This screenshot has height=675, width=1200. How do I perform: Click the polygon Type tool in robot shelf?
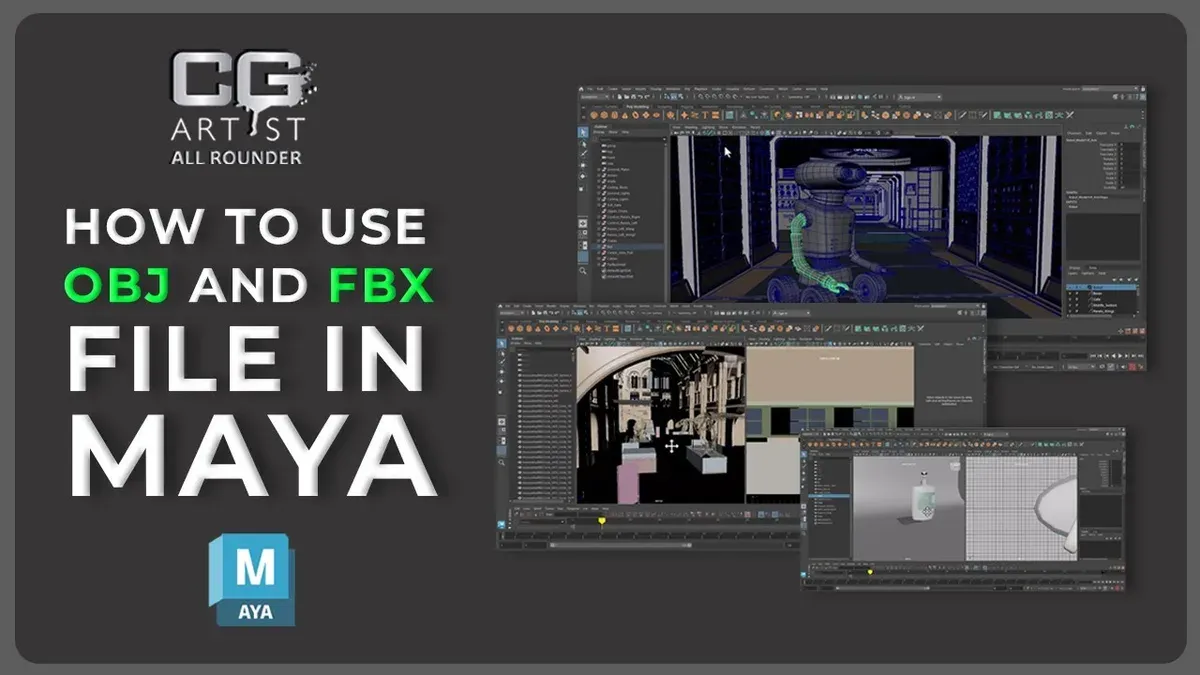click(705, 115)
